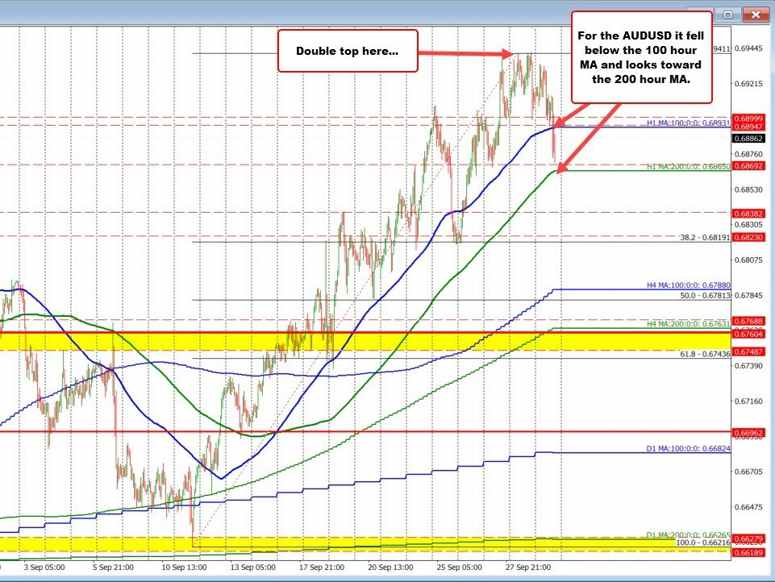Click the 0.68075 price axis value
This screenshot has height=582, width=775.
coord(749,260)
